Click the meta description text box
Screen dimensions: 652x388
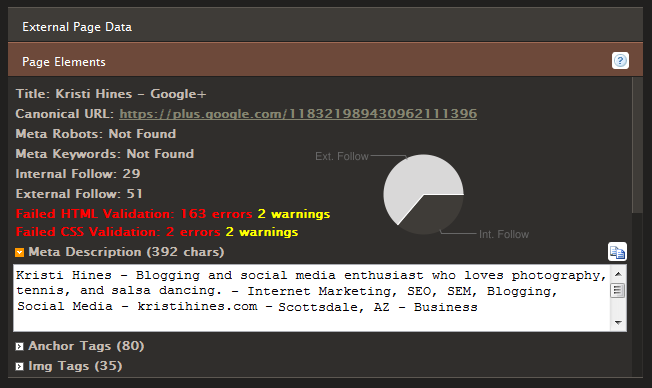[312, 298]
